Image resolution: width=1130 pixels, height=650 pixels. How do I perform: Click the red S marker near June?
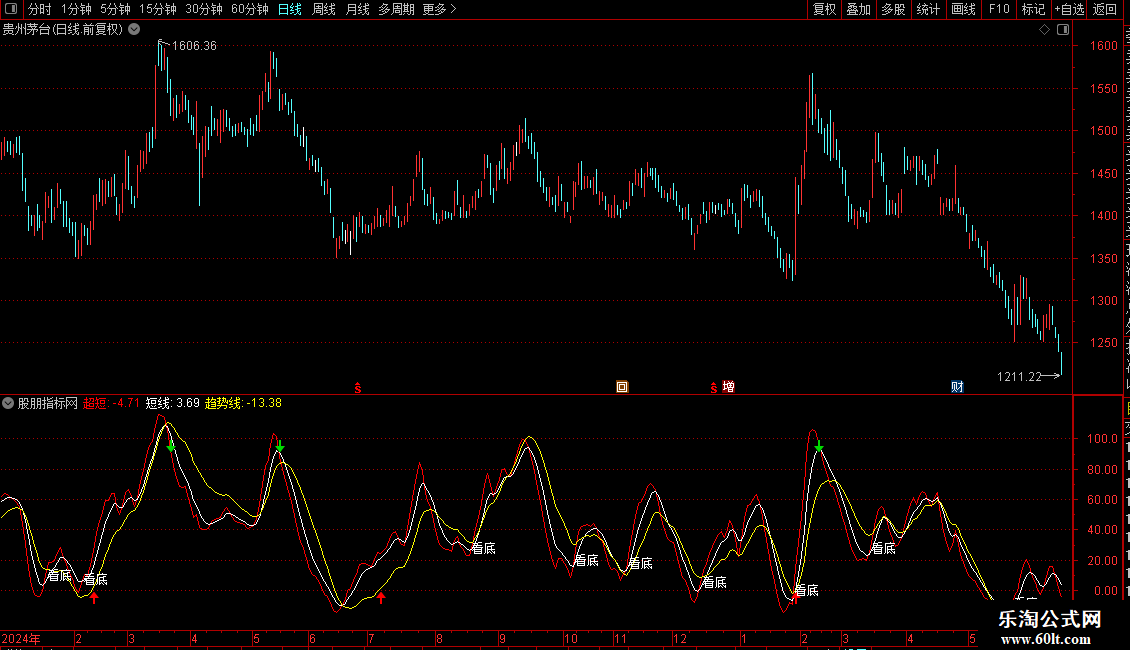pos(357,388)
